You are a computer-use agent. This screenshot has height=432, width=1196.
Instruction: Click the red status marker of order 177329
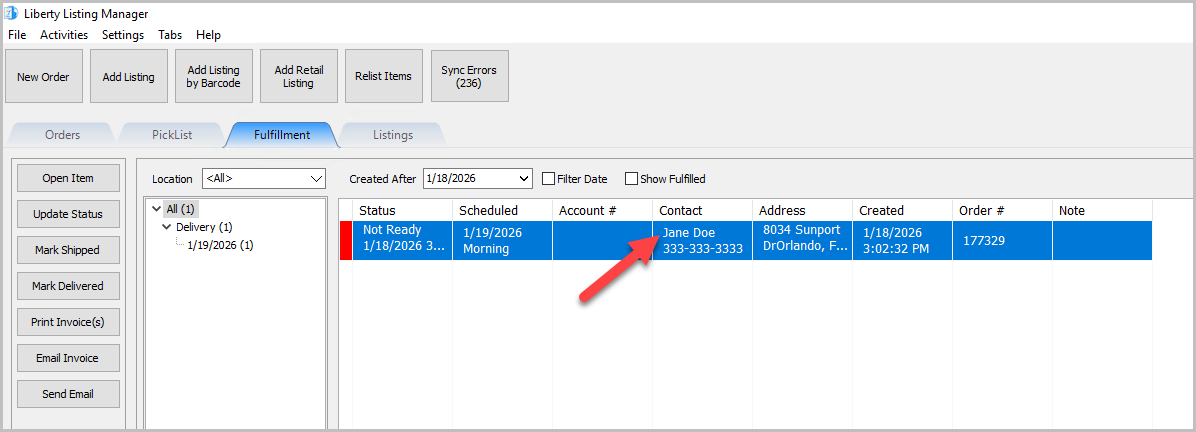pyautogui.click(x=346, y=240)
